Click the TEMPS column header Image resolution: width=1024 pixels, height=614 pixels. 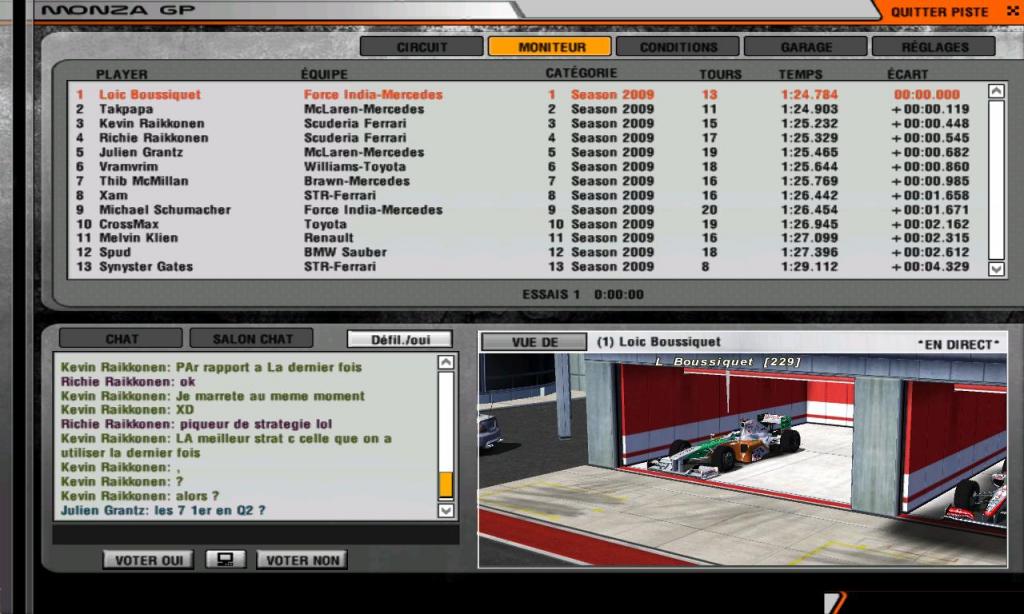point(800,74)
